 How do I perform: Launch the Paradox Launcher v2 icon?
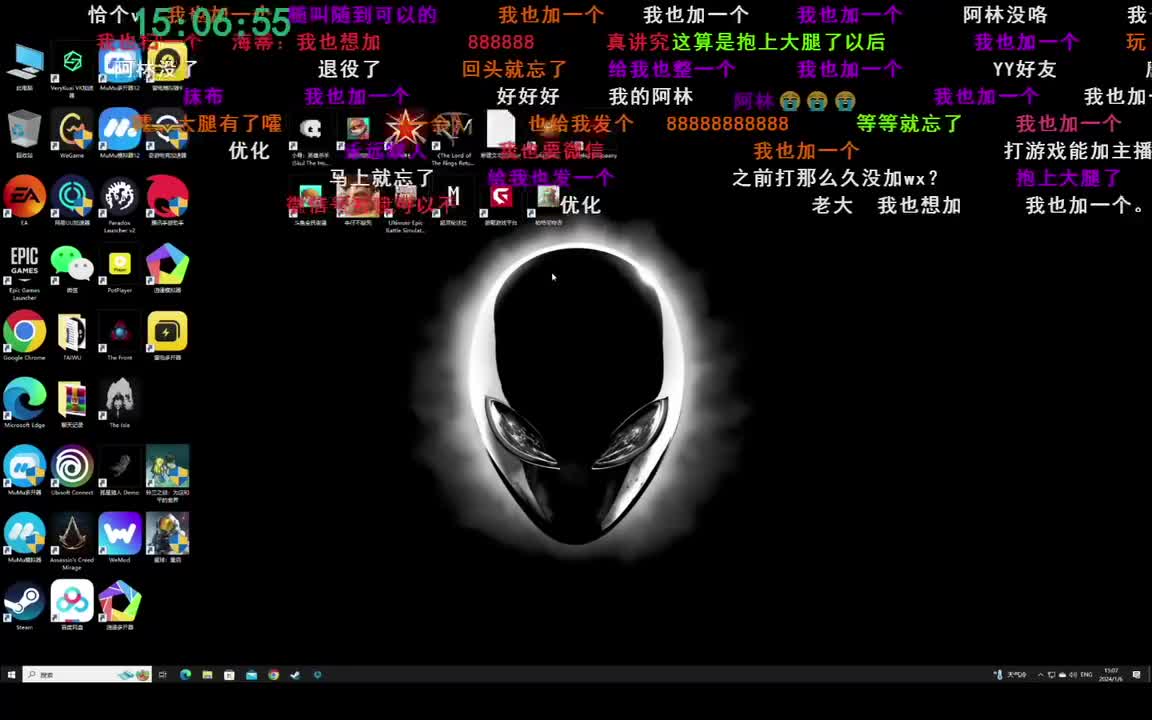120,204
